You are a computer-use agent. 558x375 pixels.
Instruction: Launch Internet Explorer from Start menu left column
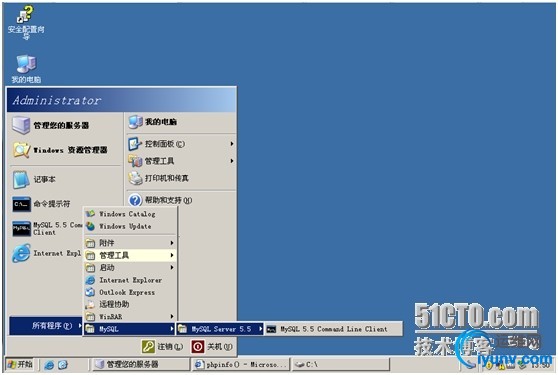coord(47,253)
